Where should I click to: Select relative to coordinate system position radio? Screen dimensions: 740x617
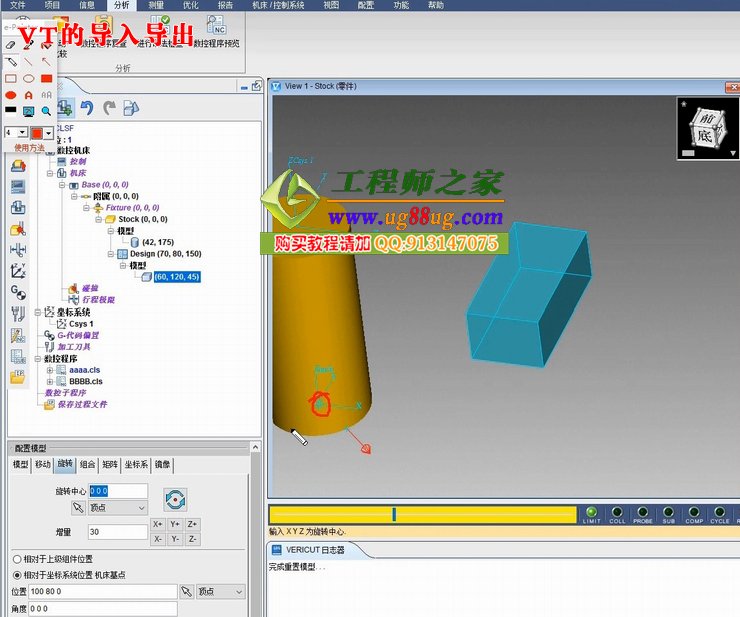coord(17,575)
